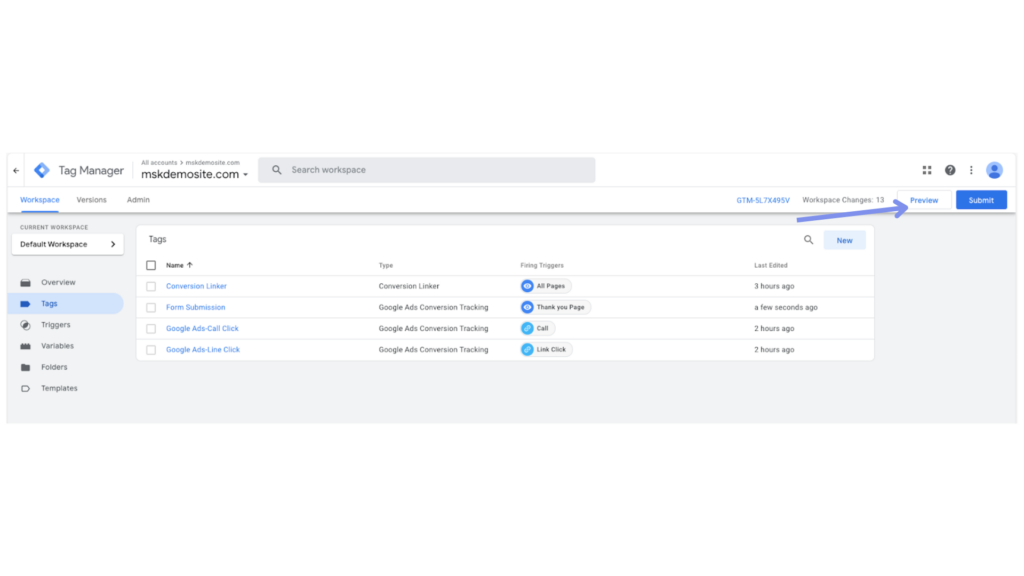Viewport: 1024px width, 576px height.
Task: Click the Thank you Page trigger eye icon
Action: point(527,307)
